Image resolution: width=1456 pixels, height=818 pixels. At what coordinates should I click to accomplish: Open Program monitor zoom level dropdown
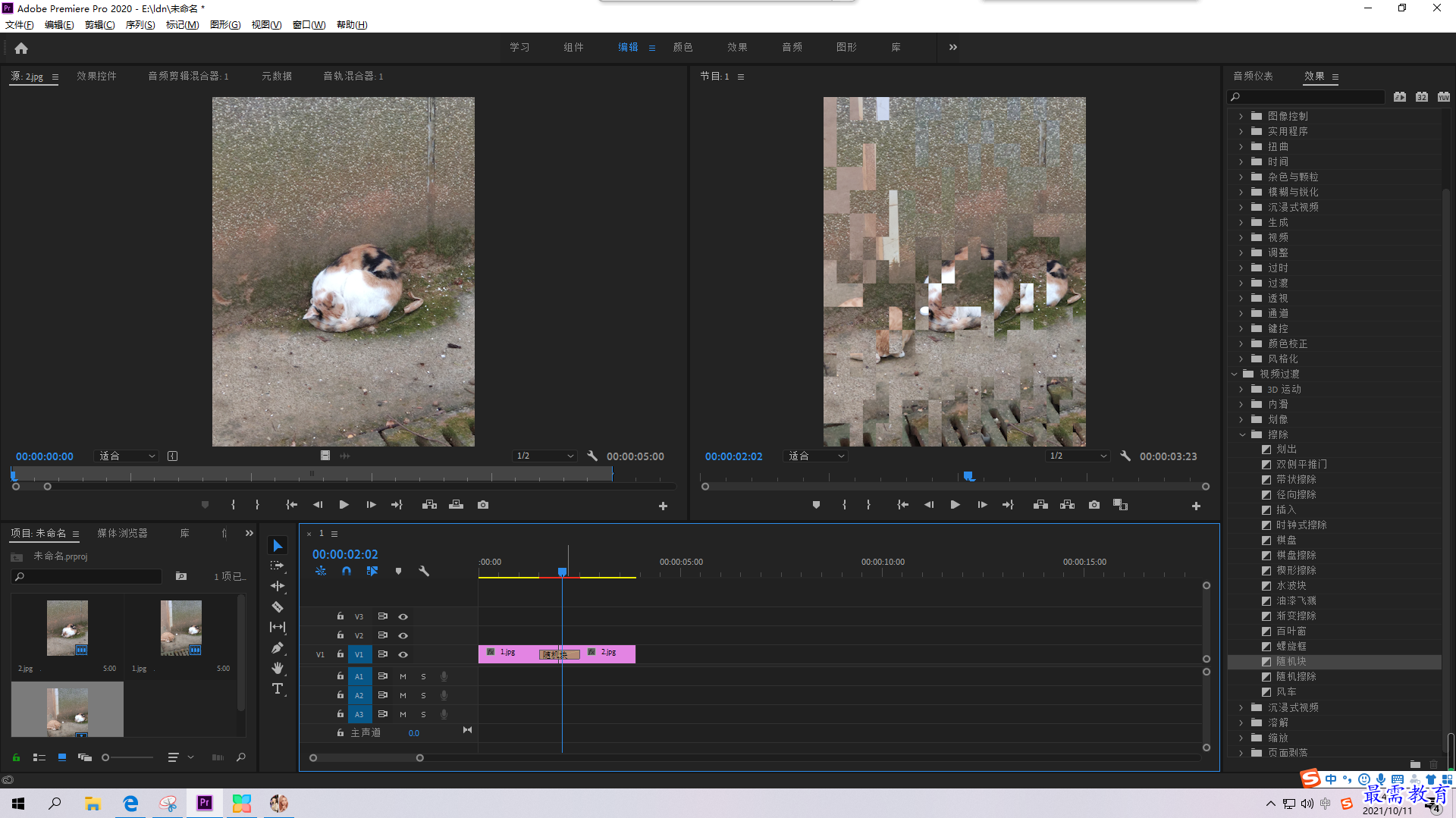point(816,456)
